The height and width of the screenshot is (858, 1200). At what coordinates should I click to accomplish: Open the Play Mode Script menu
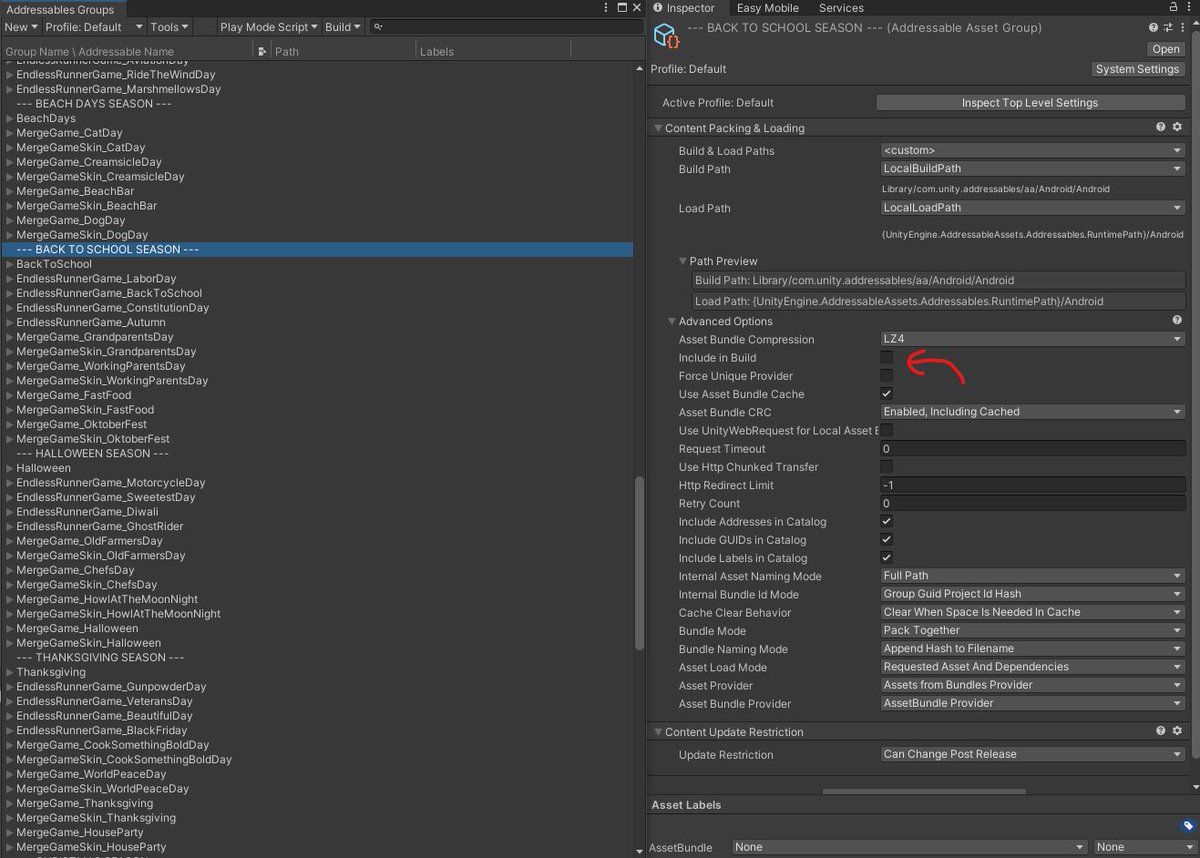tap(269, 27)
